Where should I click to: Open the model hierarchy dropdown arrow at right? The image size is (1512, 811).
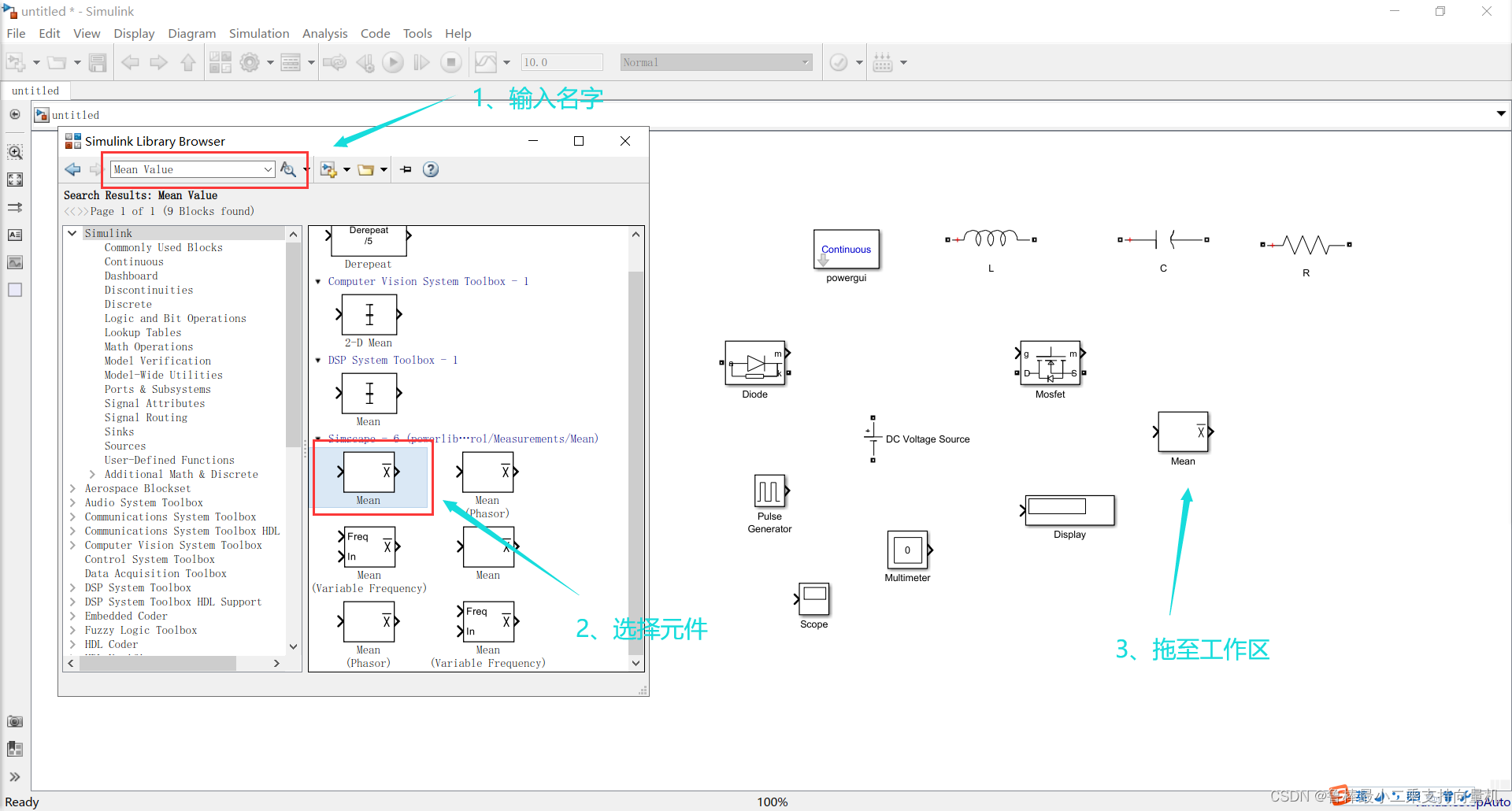[x=1501, y=114]
